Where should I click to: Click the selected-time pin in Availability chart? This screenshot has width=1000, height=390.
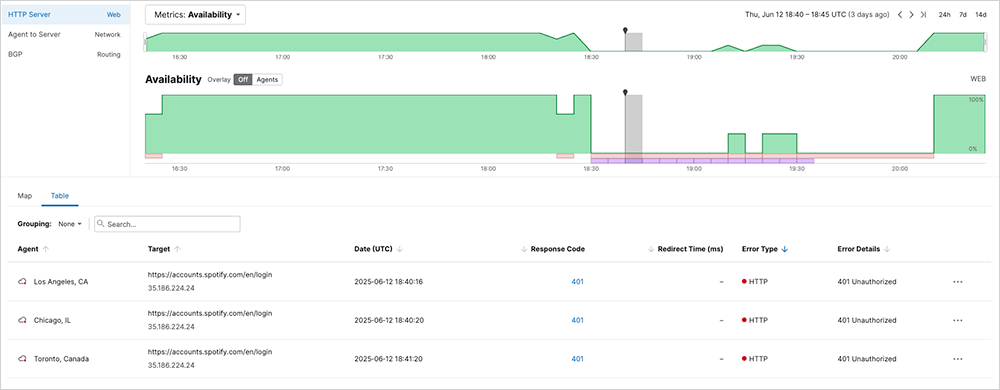(626, 92)
